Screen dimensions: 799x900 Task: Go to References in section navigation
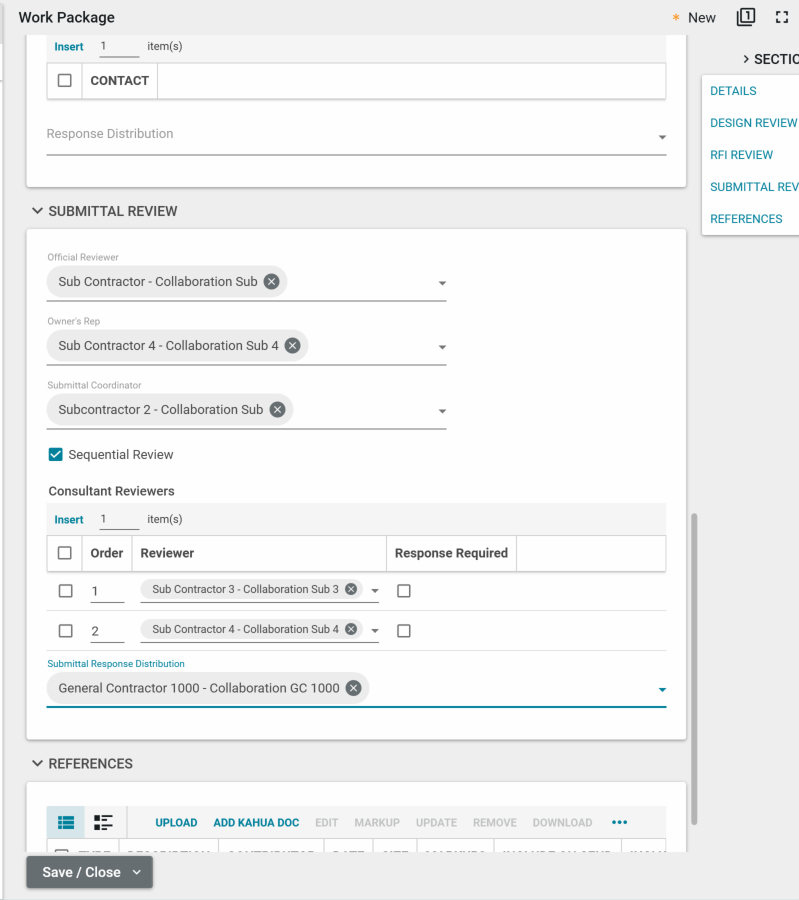746,219
